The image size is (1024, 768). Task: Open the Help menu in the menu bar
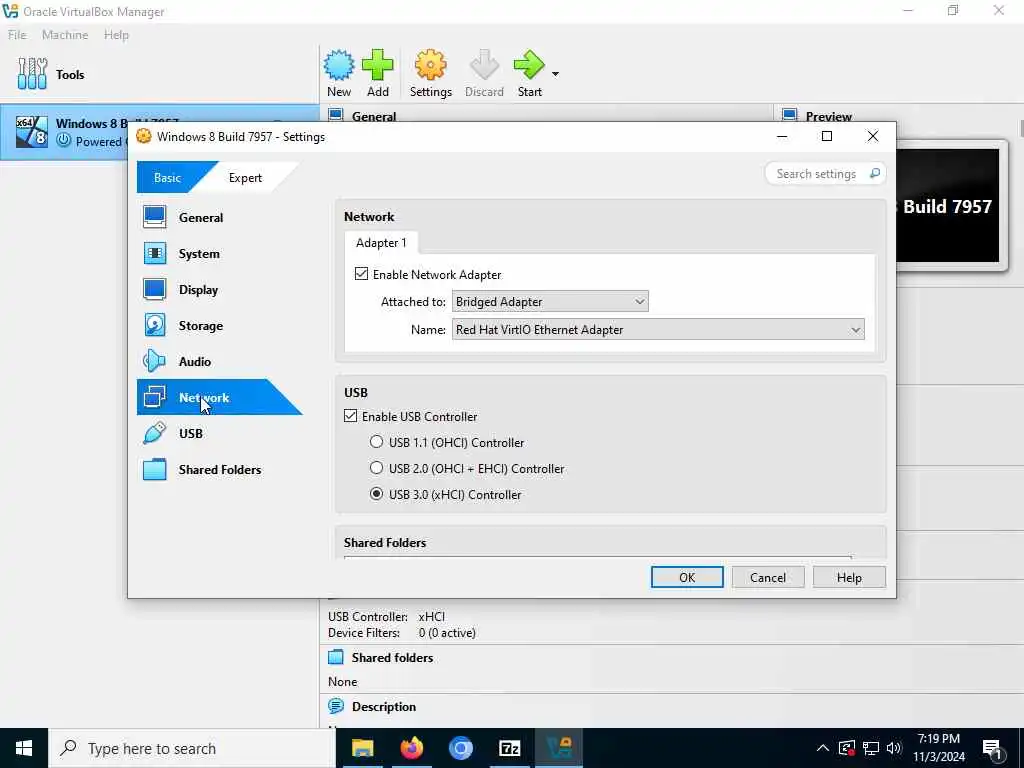click(116, 35)
